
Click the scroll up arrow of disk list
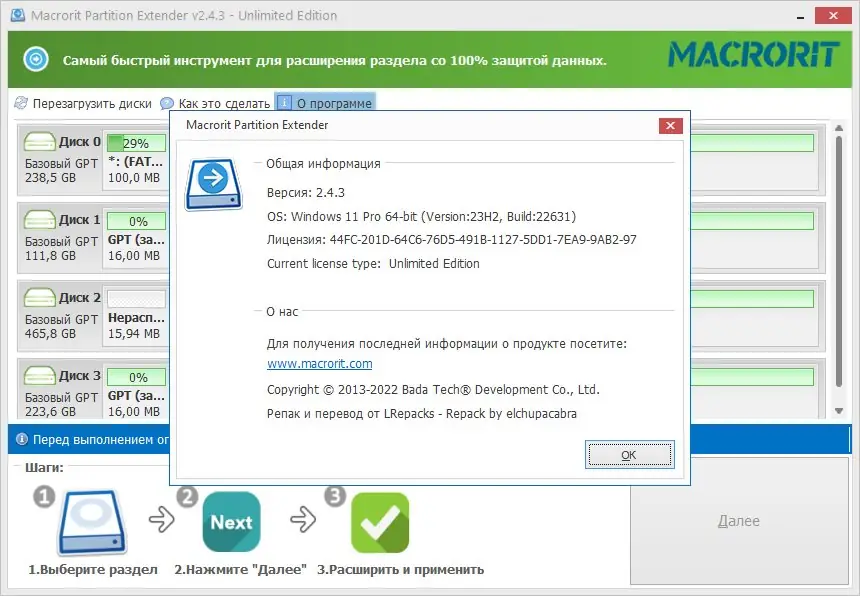(839, 128)
